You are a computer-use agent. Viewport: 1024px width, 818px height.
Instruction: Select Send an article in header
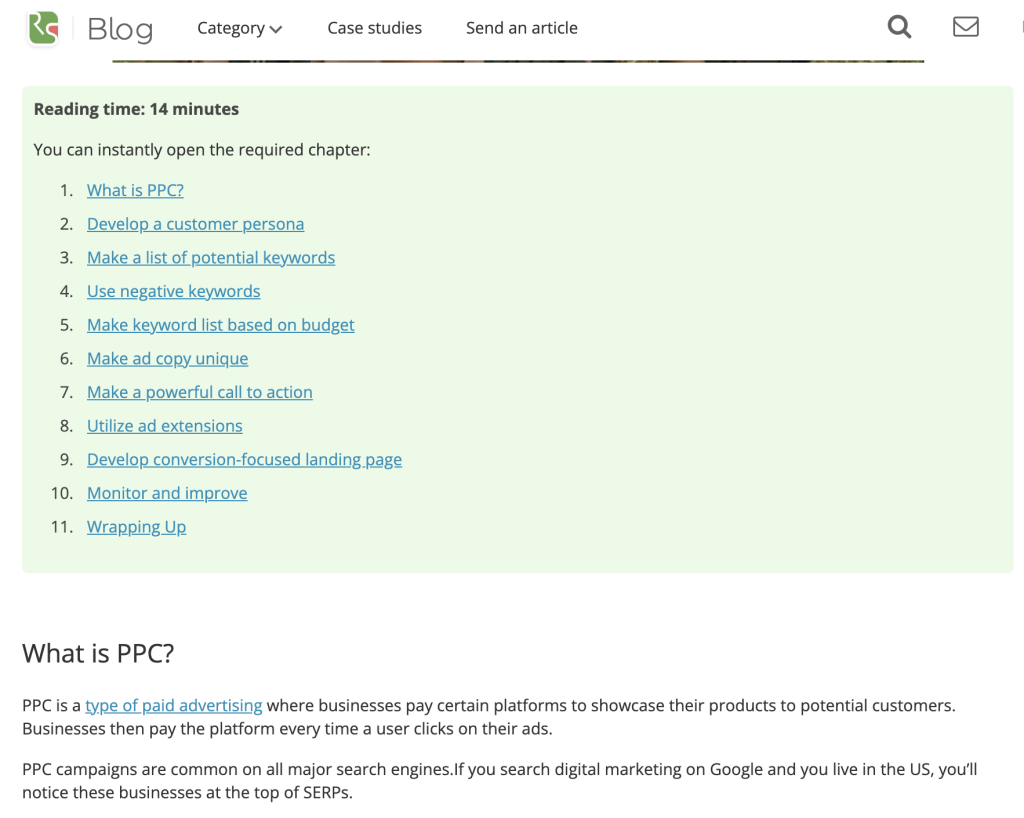521,28
